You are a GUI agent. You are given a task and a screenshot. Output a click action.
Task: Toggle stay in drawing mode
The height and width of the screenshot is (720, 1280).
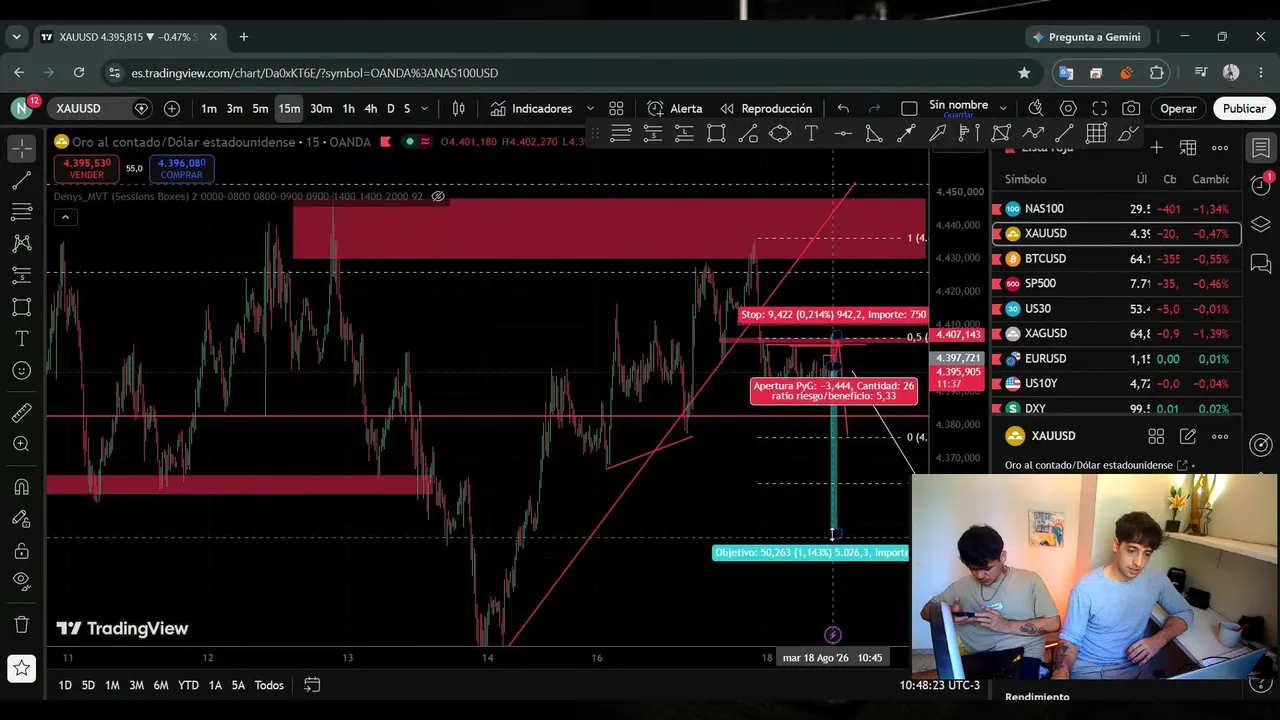(x=21, y=519)
